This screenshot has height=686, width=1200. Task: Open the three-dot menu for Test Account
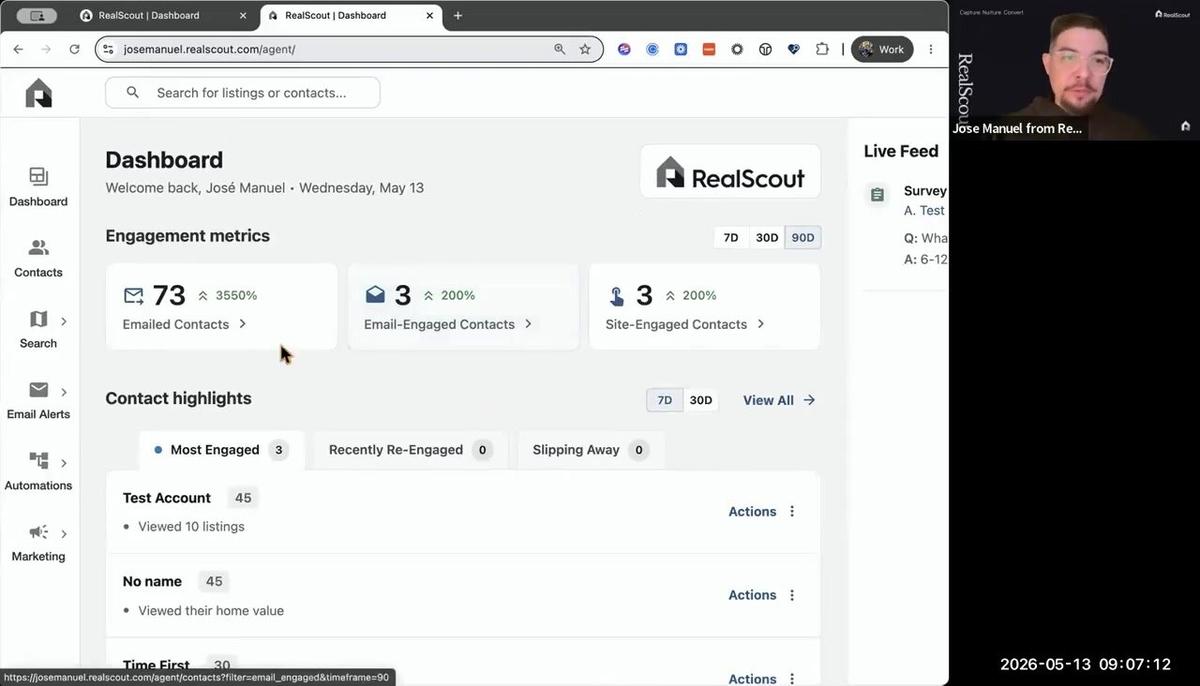[792, 511]
